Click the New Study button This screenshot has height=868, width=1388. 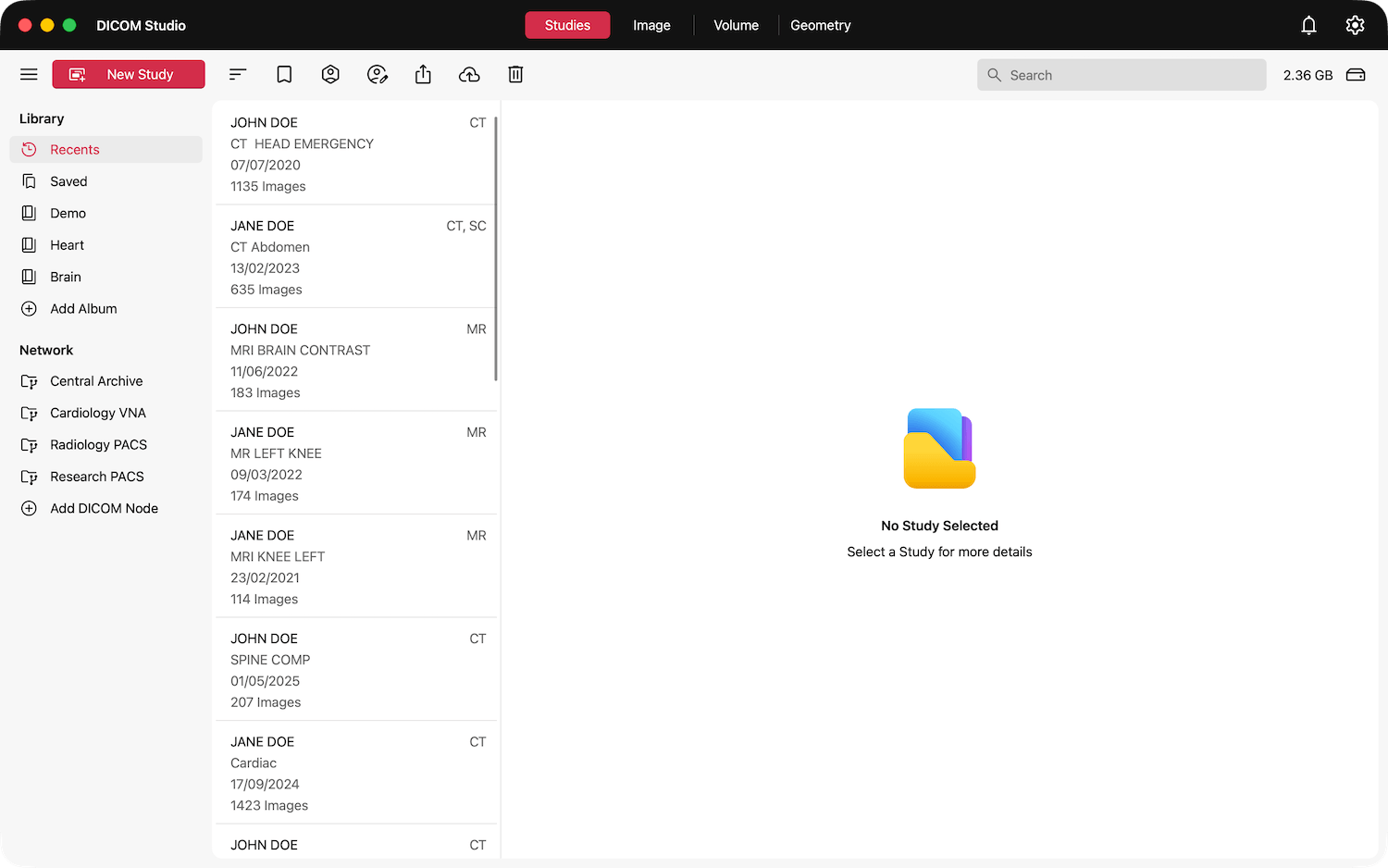coord(129,74)
